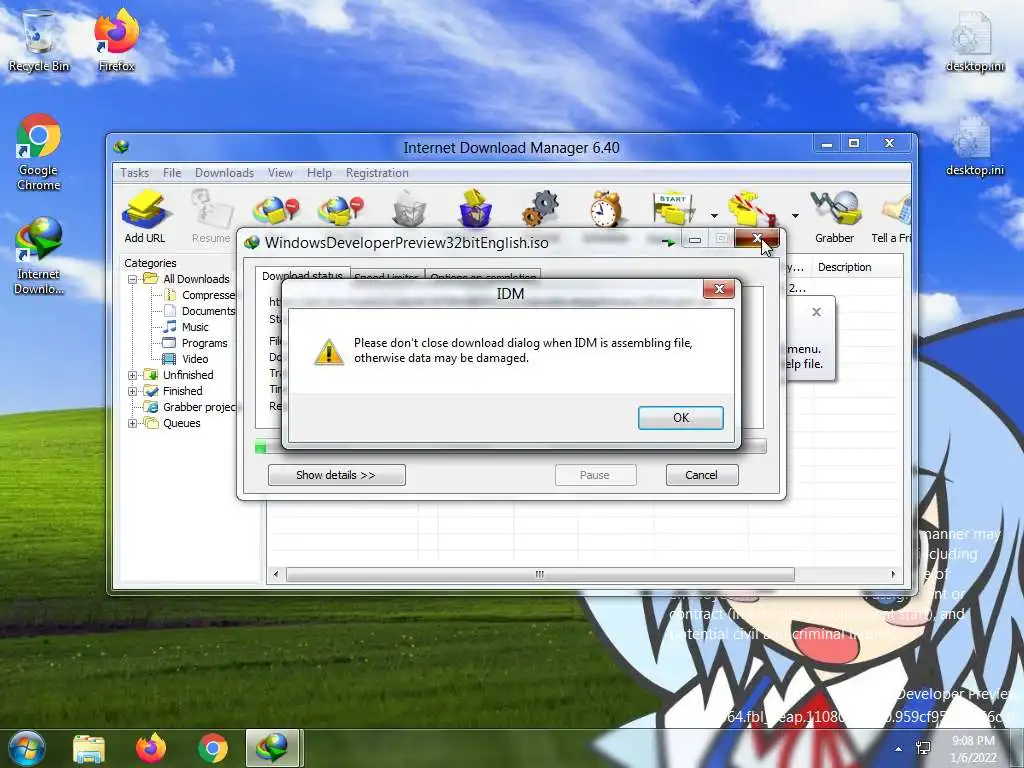1024x768 pixels.
Task: Click the Add URL toolbar icon
Action: [145, 216]
